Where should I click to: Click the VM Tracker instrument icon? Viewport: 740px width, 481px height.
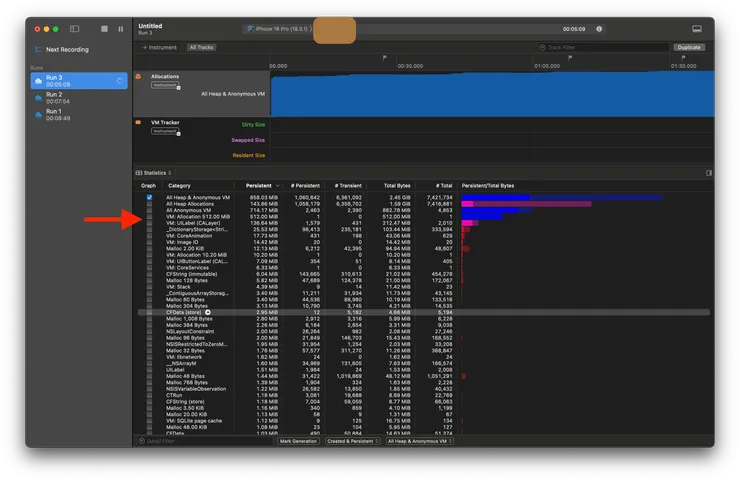pyautogui.click(x=139, y=123)
